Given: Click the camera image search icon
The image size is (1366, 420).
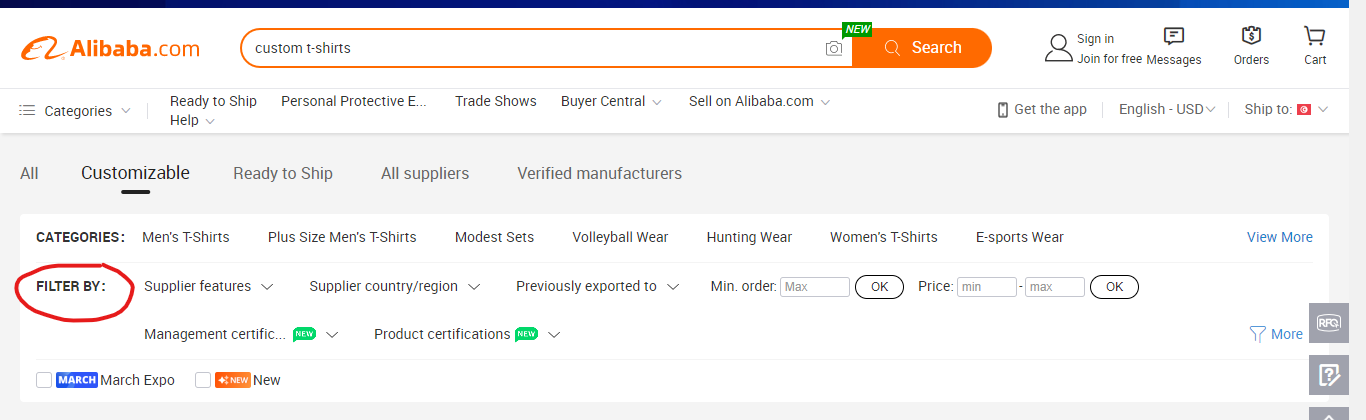Looking at the screenshot, I should [834, 48].
